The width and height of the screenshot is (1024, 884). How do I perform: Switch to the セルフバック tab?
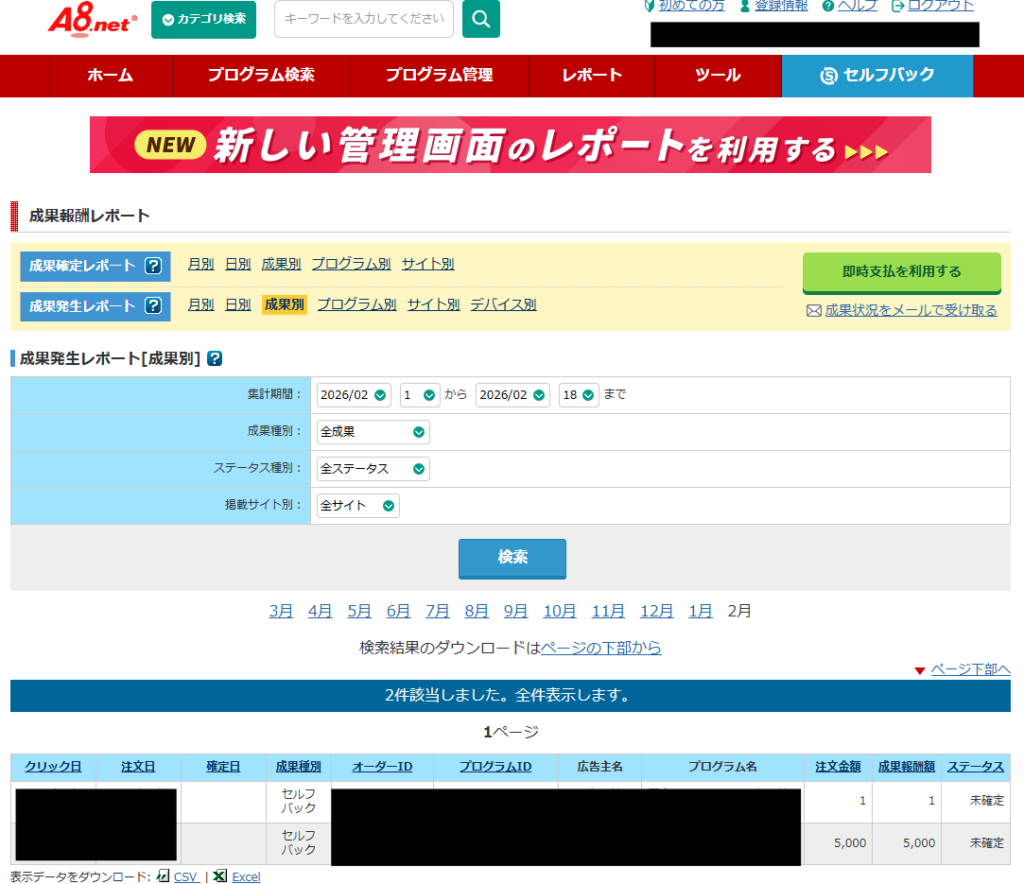[x=877, y=75]
